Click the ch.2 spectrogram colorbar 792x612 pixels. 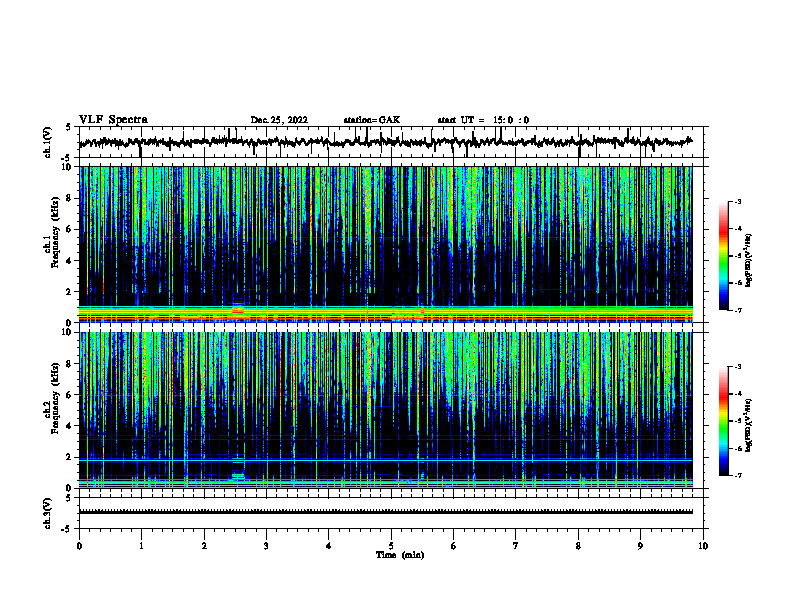point(723,421)
